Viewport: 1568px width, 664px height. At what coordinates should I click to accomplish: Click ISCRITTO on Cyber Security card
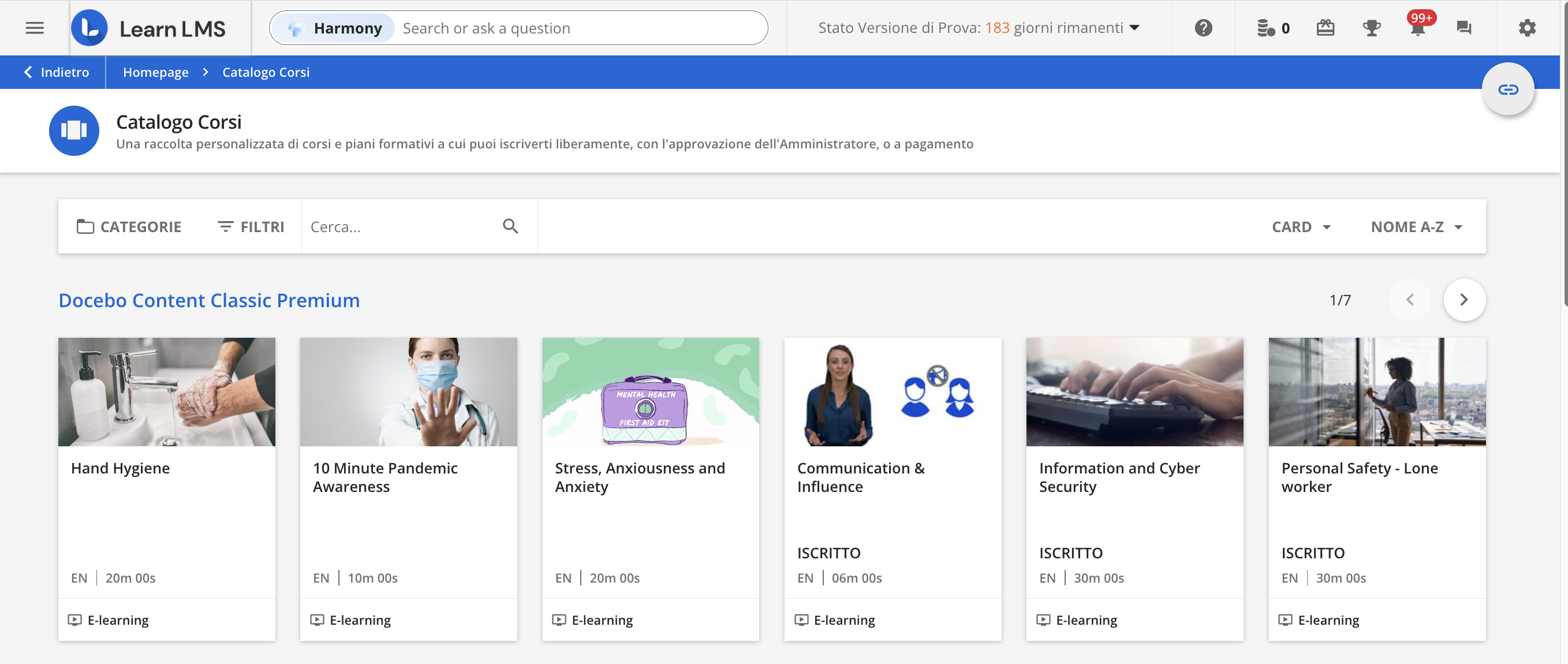pos(1071,553)
